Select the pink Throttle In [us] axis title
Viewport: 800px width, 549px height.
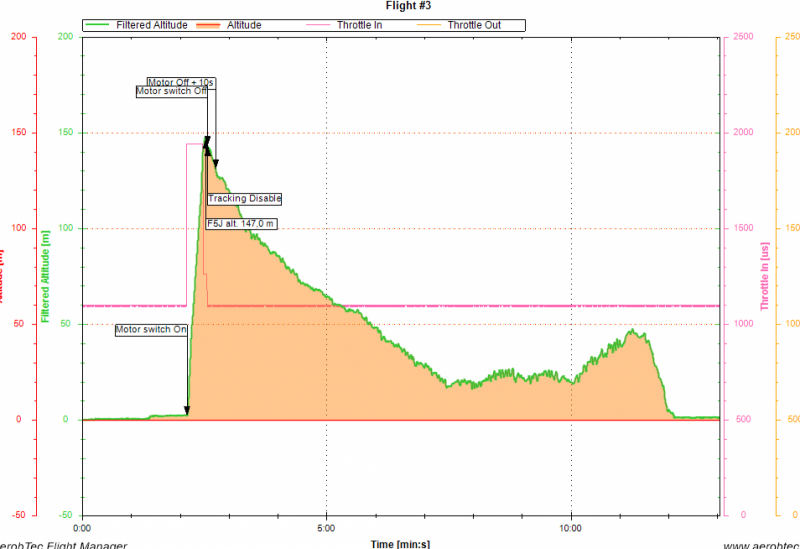(x=765, y=276)
